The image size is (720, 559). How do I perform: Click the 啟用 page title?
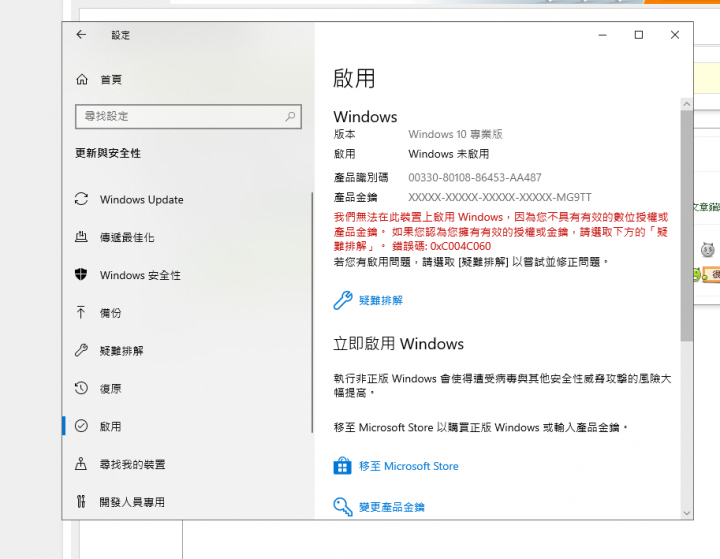tap(354, 78)
